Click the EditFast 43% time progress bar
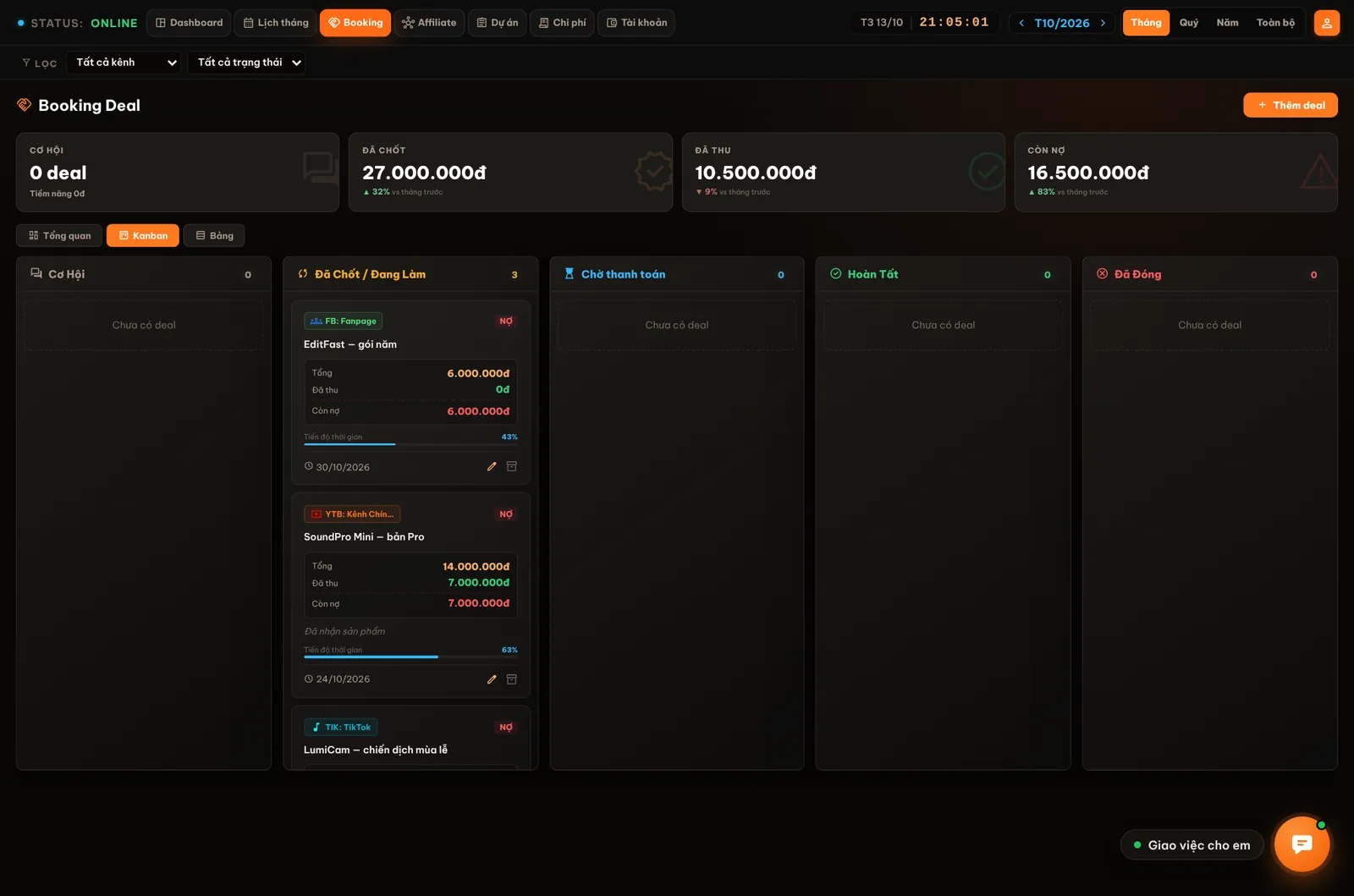Viewport: 1354px width, 896px height. coord(410,443)
